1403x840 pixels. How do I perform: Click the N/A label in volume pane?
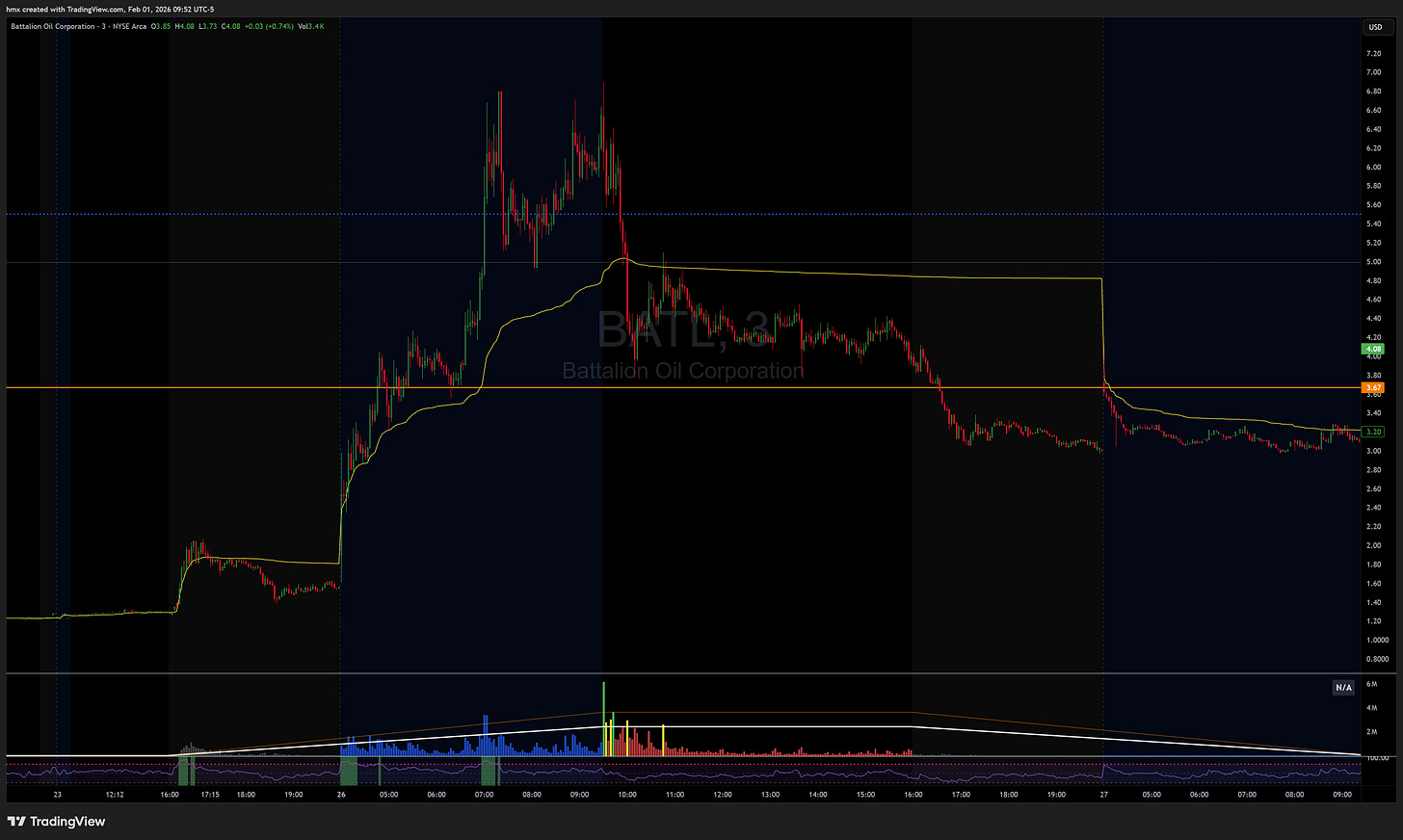pos(1343,687)
